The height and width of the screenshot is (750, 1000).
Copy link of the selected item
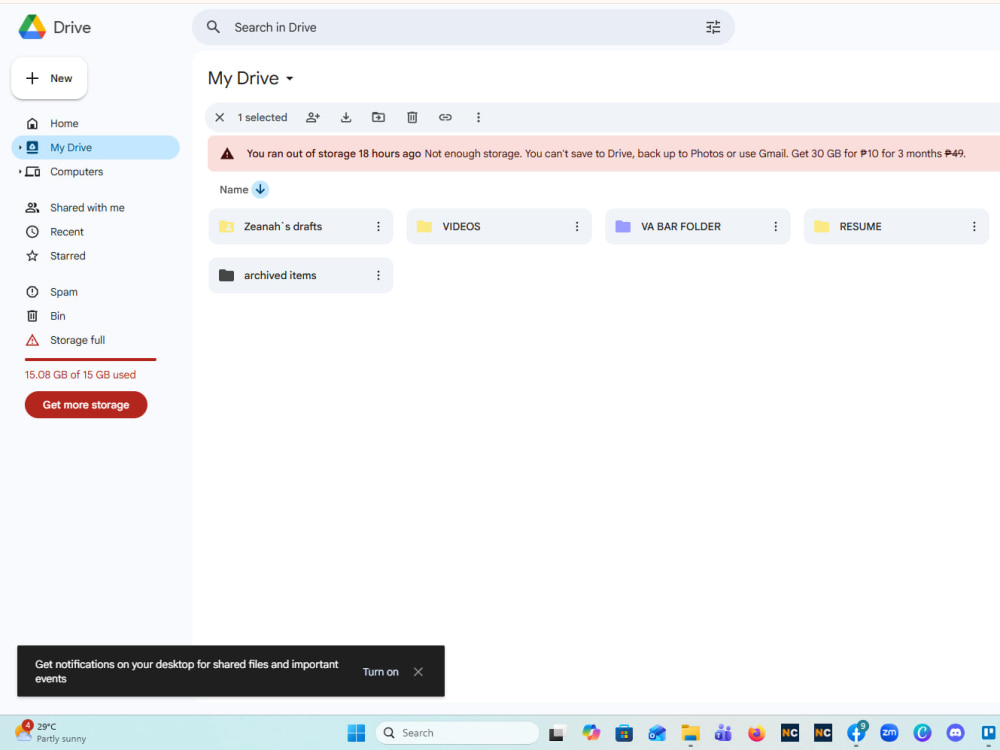(445, 117)
